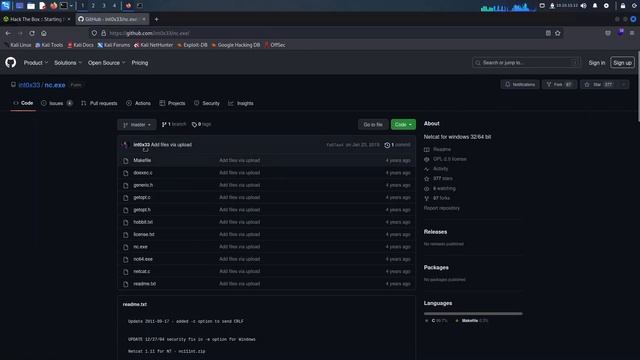Viewport: 640px width, 360px height.
Task: Open the reader view icon in address bar
Action: point(548,33)
